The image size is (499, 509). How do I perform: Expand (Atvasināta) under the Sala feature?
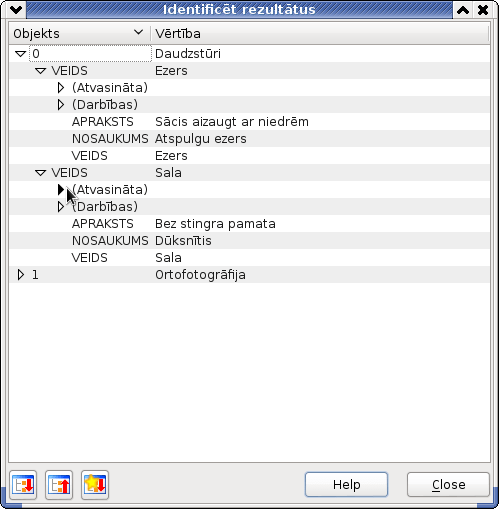pyautogui.click(x=61, y=189)
